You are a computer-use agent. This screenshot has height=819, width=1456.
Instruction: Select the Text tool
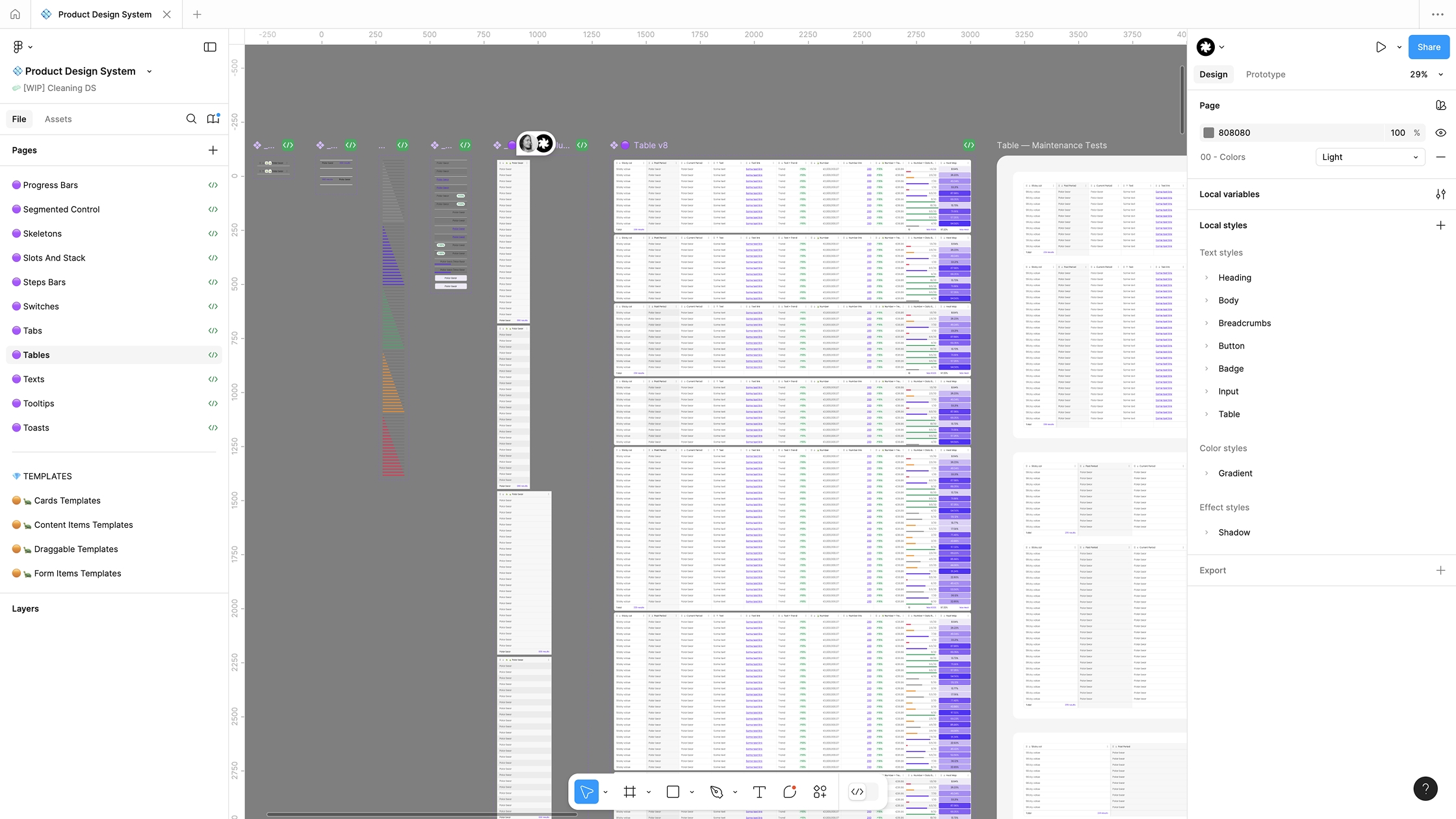click(x=759, y=792)
